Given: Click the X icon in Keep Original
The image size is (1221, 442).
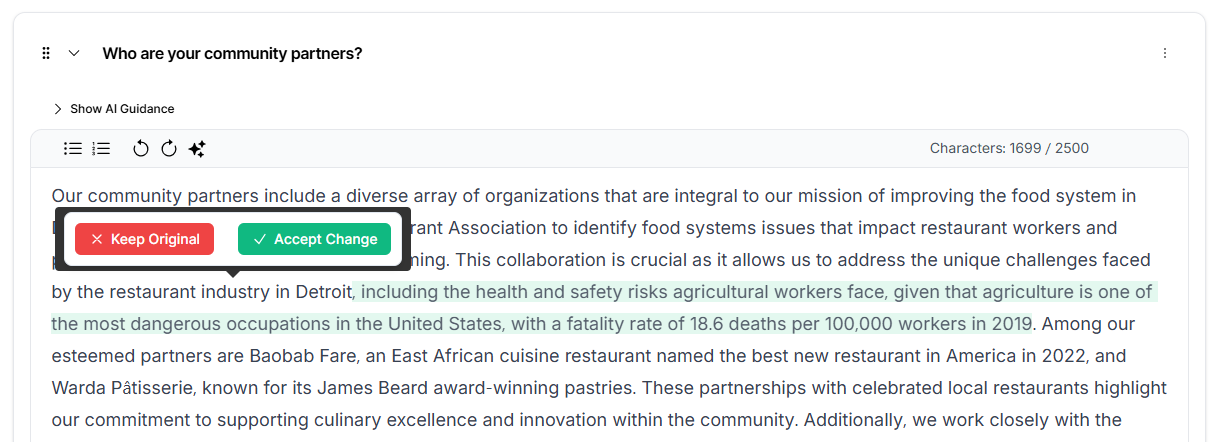Looking at the screenshot, I should tap(97, 239).
